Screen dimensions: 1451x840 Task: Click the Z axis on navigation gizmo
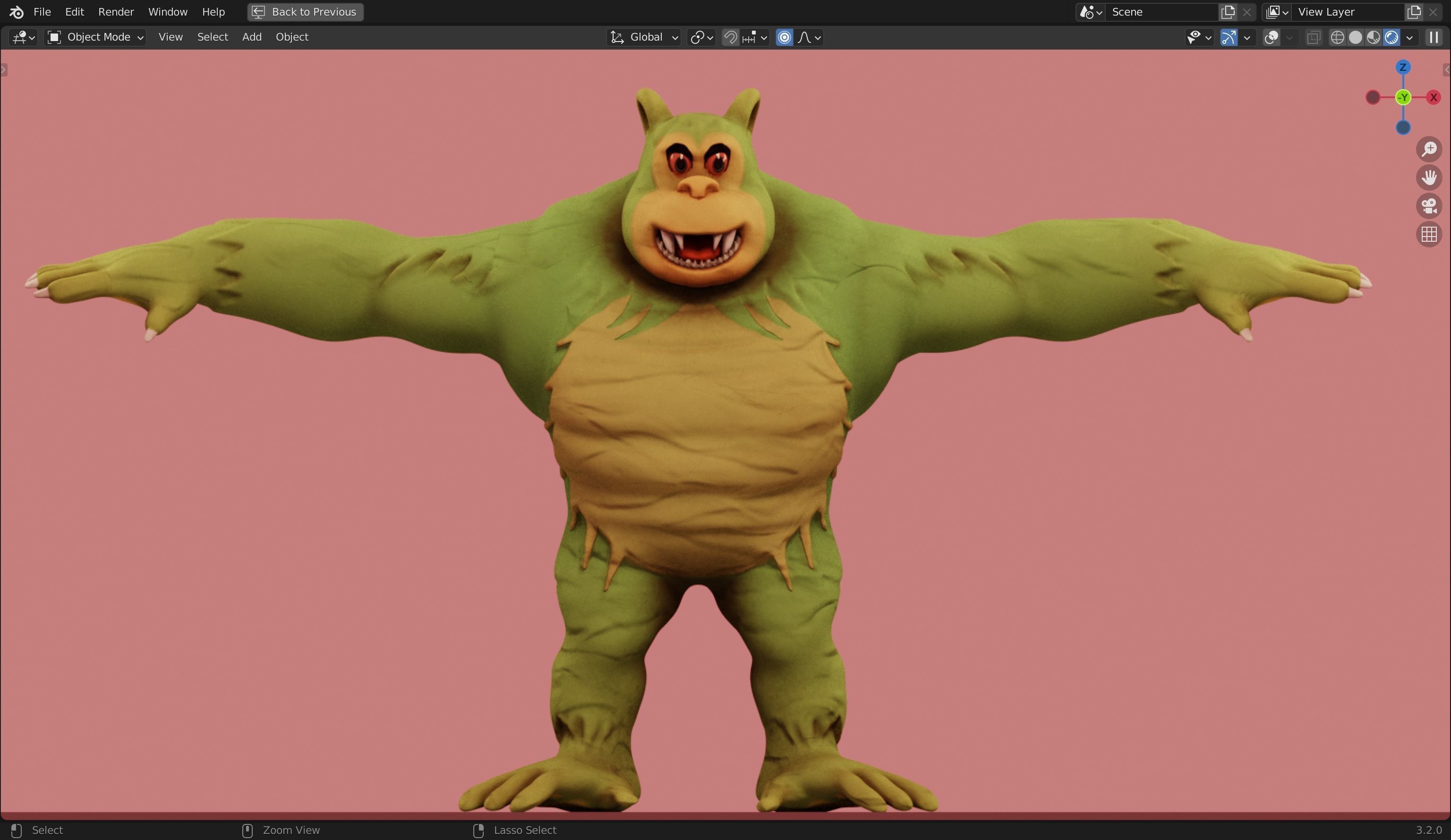click(1403, 68)
